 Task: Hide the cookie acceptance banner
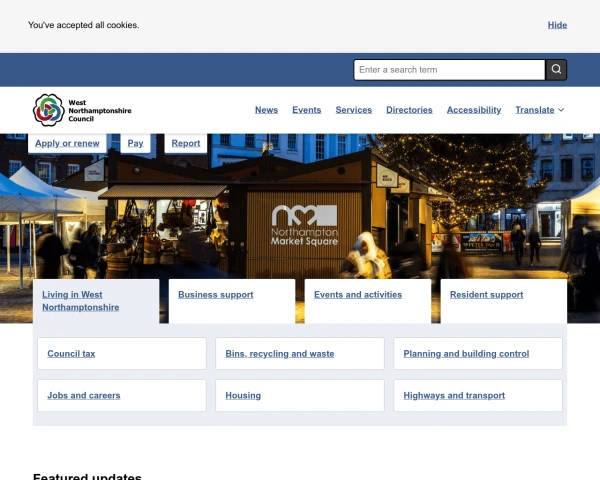coord(557,25)
